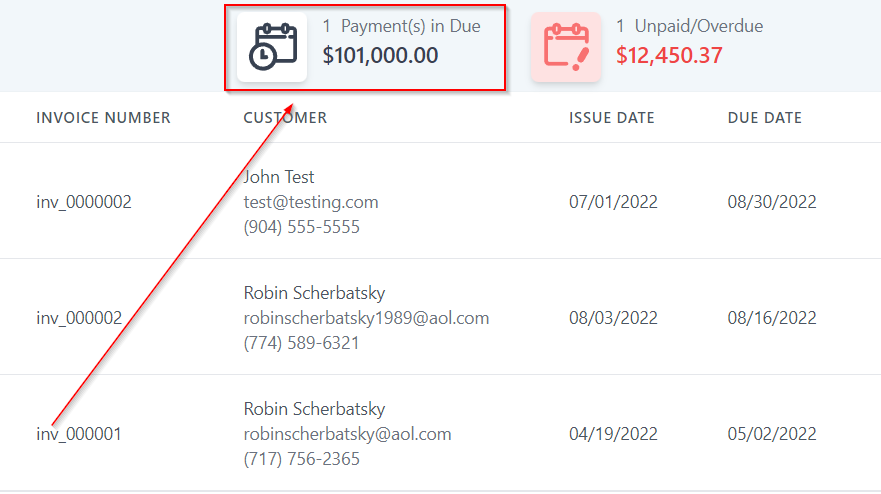The image size is (881, 494).
Task: Click the robinscherbatsky1989@aol.com email
Action: (x=366, y=318)
